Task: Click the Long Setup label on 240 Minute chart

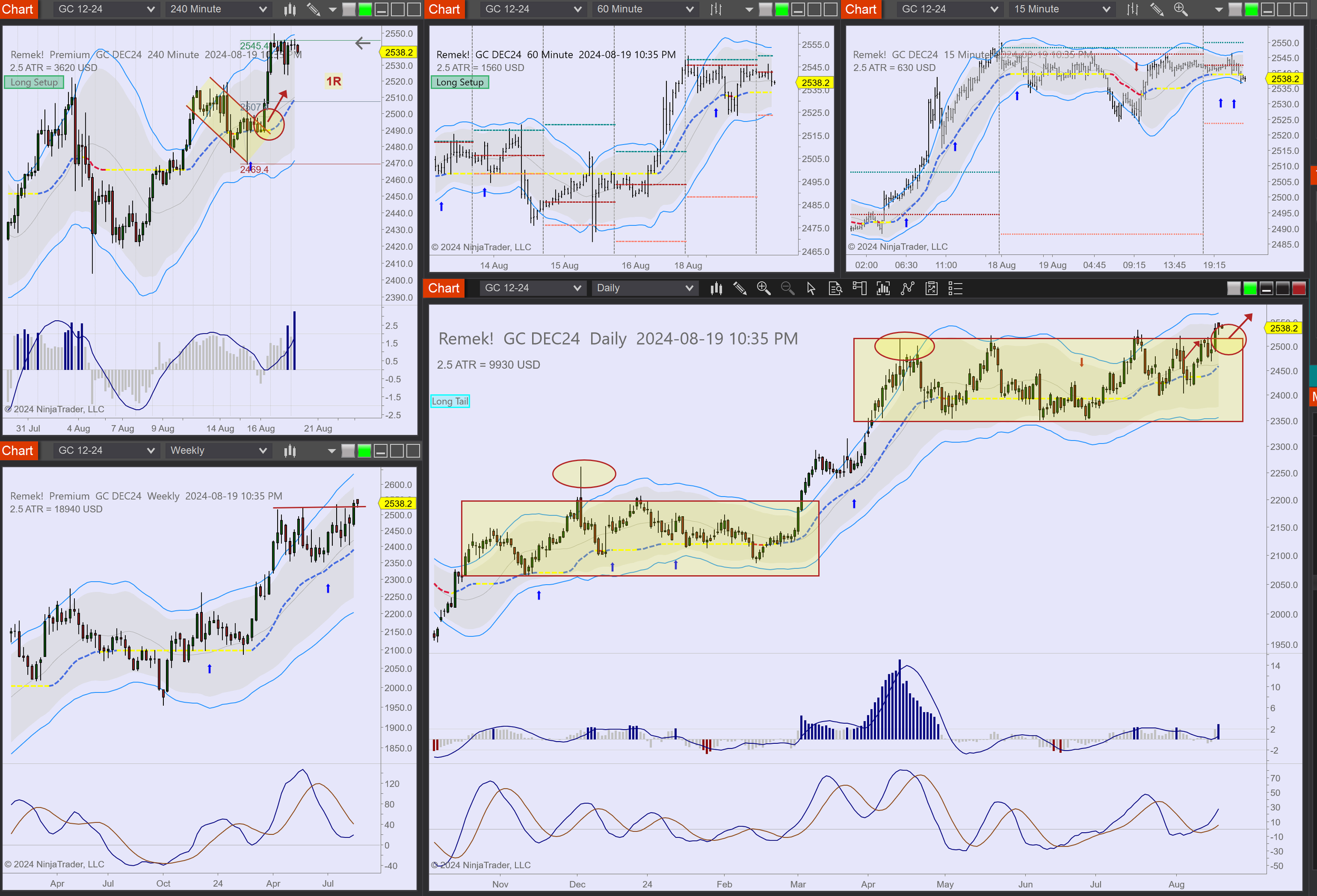Action: coord(34,82)
